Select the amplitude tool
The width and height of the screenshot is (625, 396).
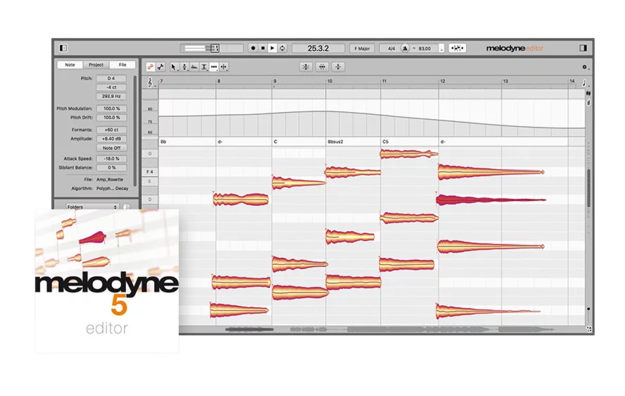(x=204, y=67)
